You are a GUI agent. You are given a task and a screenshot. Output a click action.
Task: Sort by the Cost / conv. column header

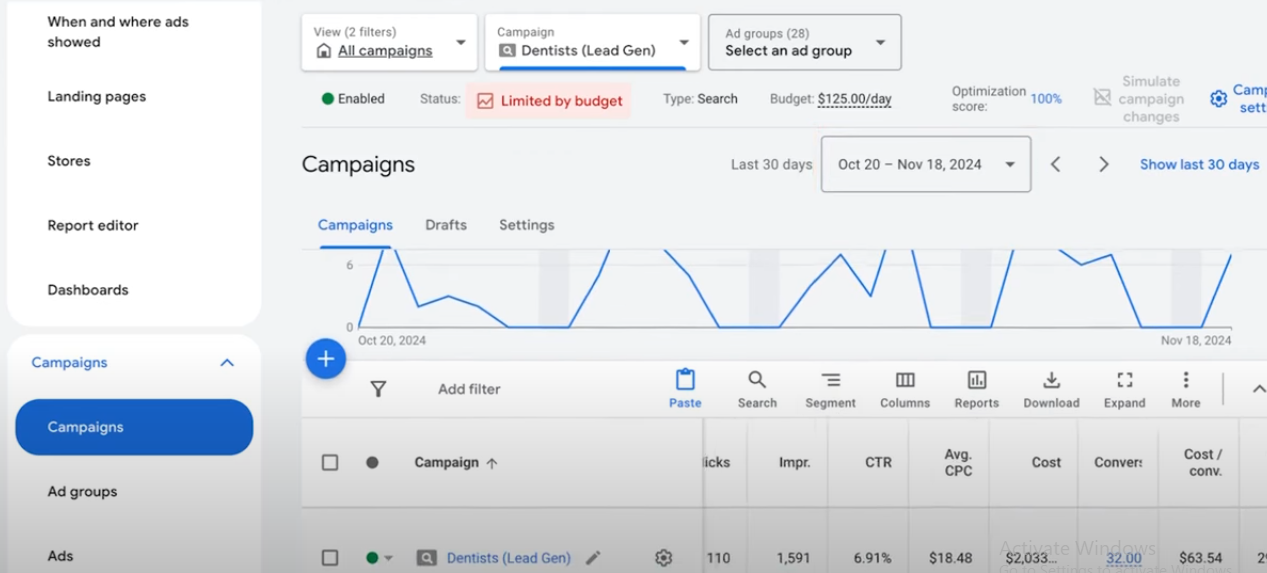click(x=1203, y=462)
